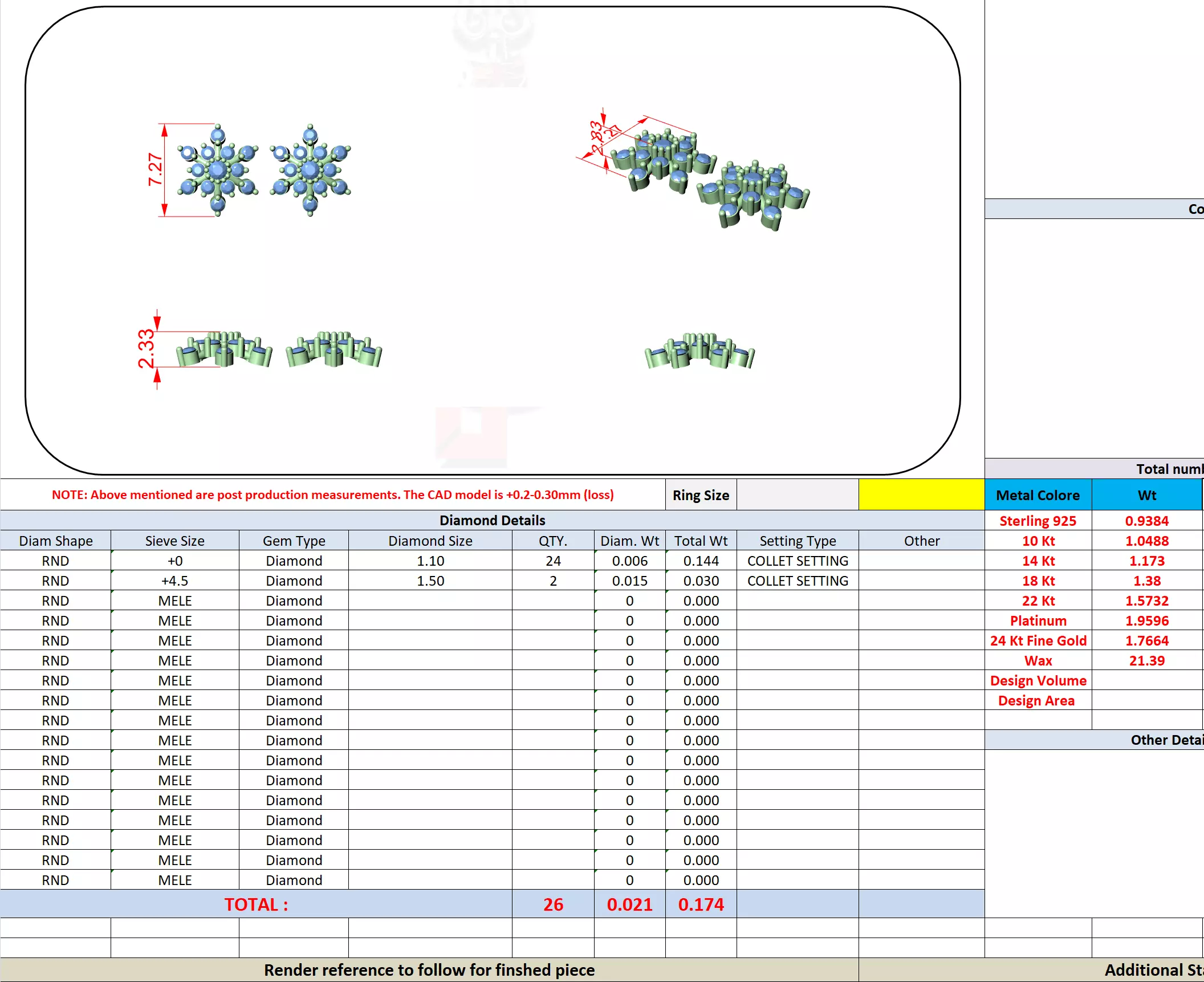1204x982 pixels.
Task: Select the 7.27 height dimension label
Action: (155, 169)
